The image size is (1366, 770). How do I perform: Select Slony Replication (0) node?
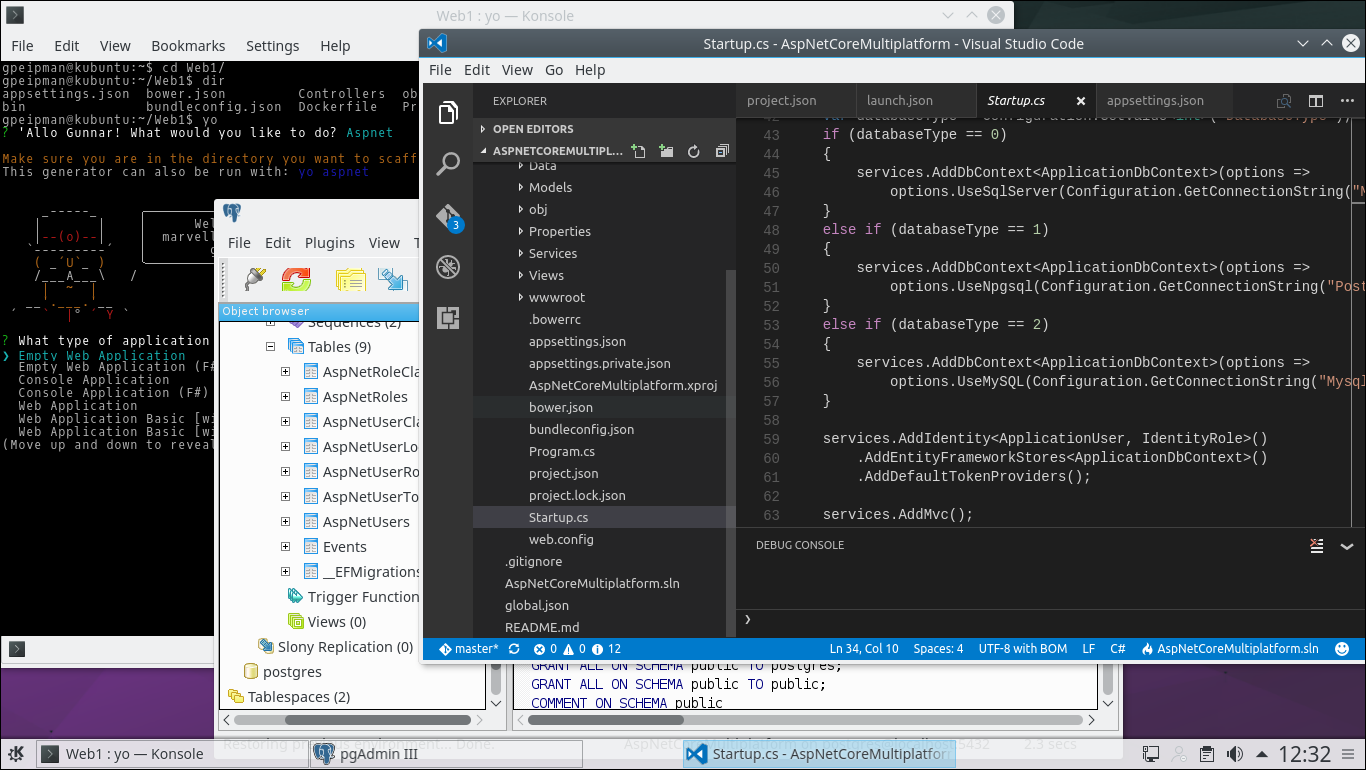345,647
